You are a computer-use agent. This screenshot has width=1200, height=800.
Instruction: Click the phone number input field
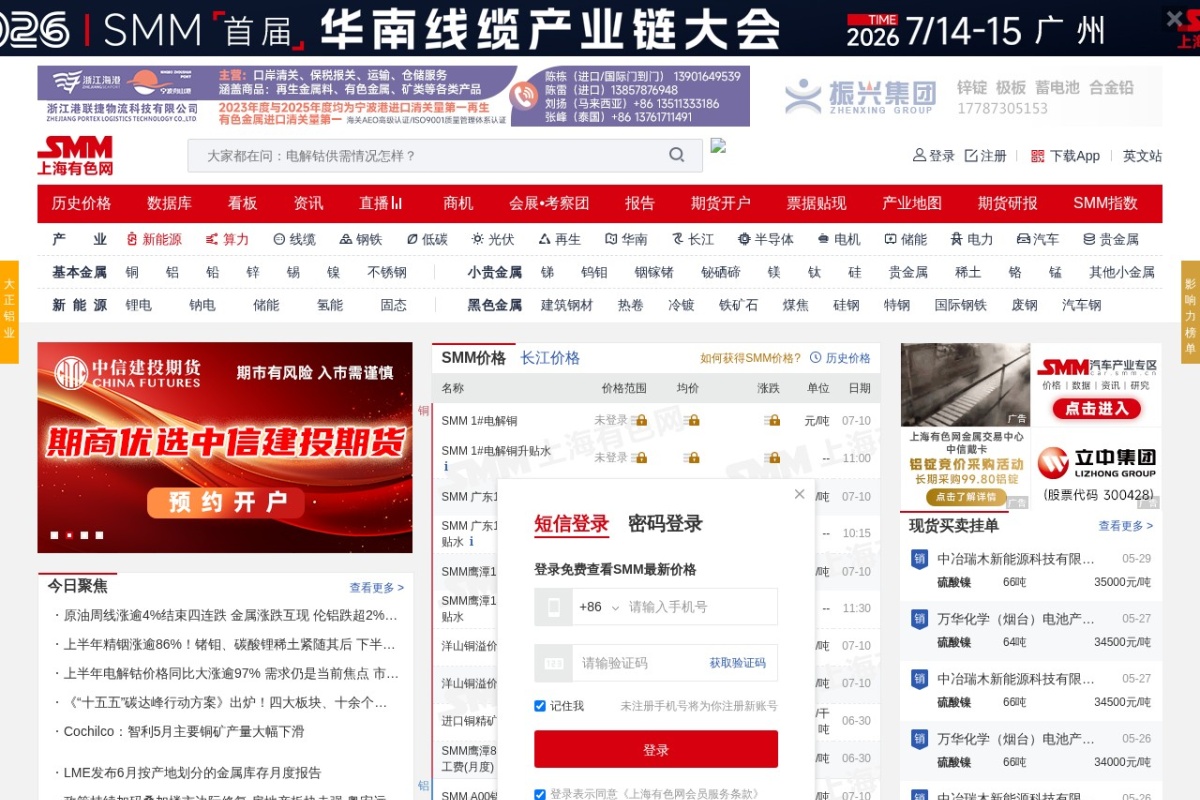pos(700,607)
